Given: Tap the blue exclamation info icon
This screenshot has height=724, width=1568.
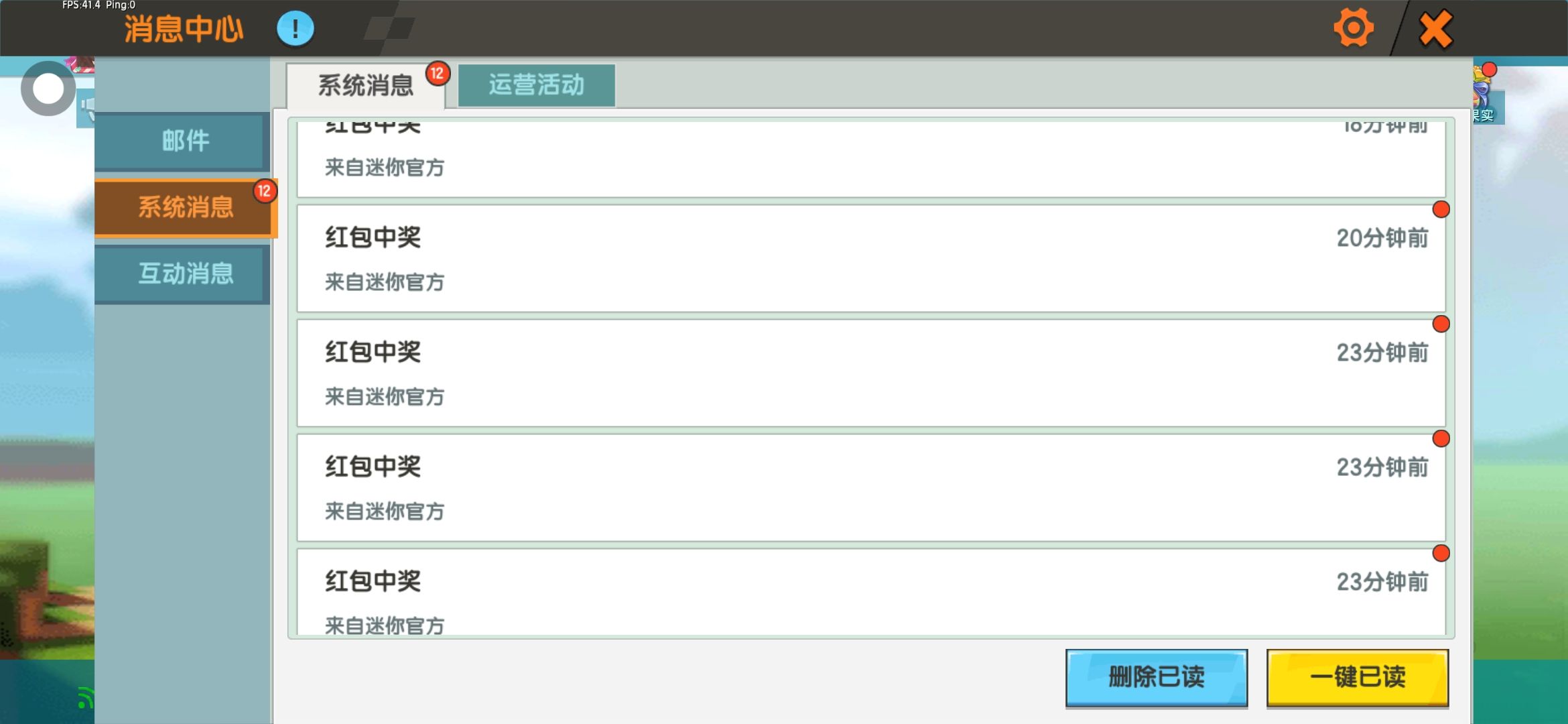Looking at the screenshot, I should [x=295, y=29].
